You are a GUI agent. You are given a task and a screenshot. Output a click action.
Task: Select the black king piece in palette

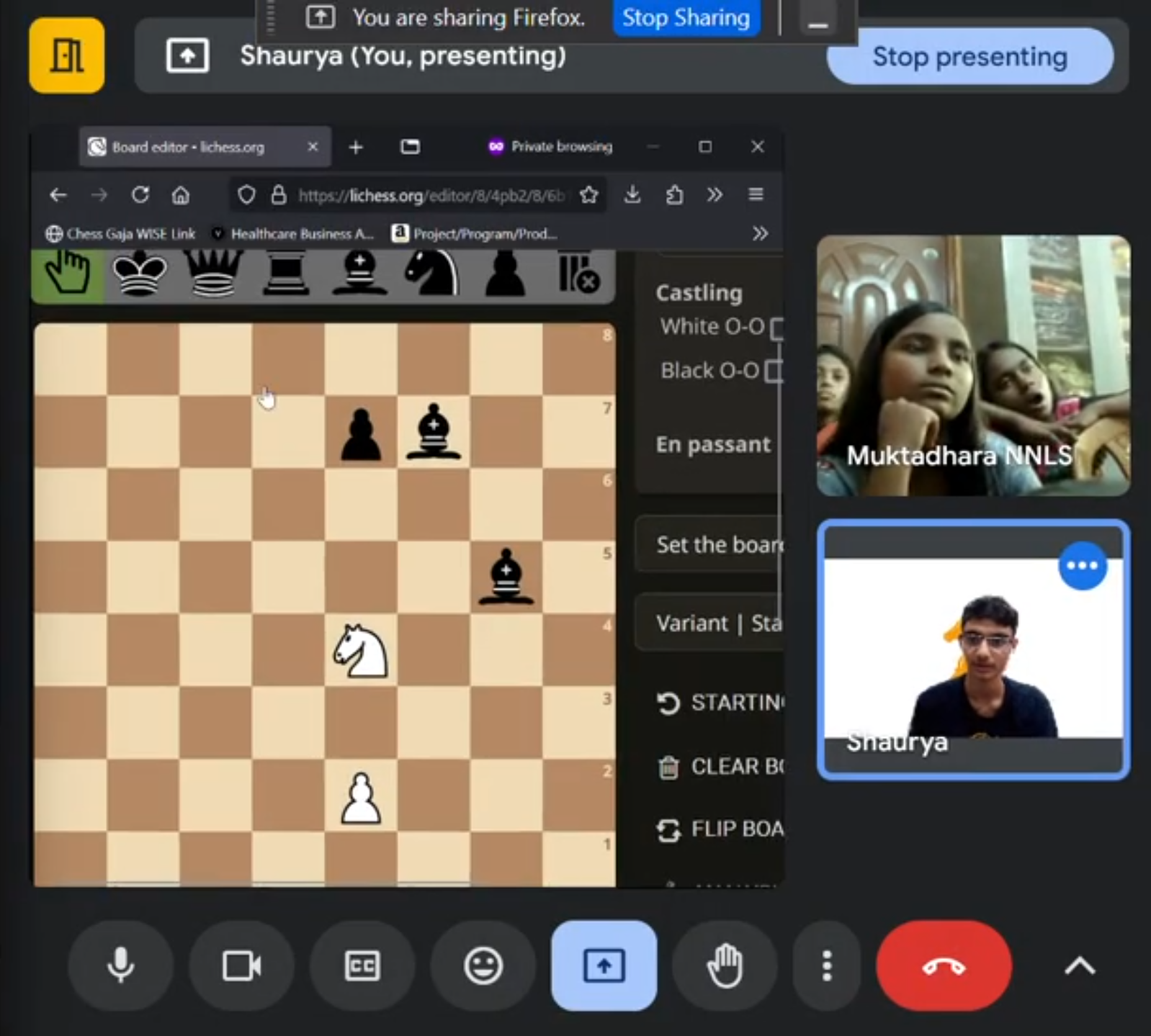140,274
